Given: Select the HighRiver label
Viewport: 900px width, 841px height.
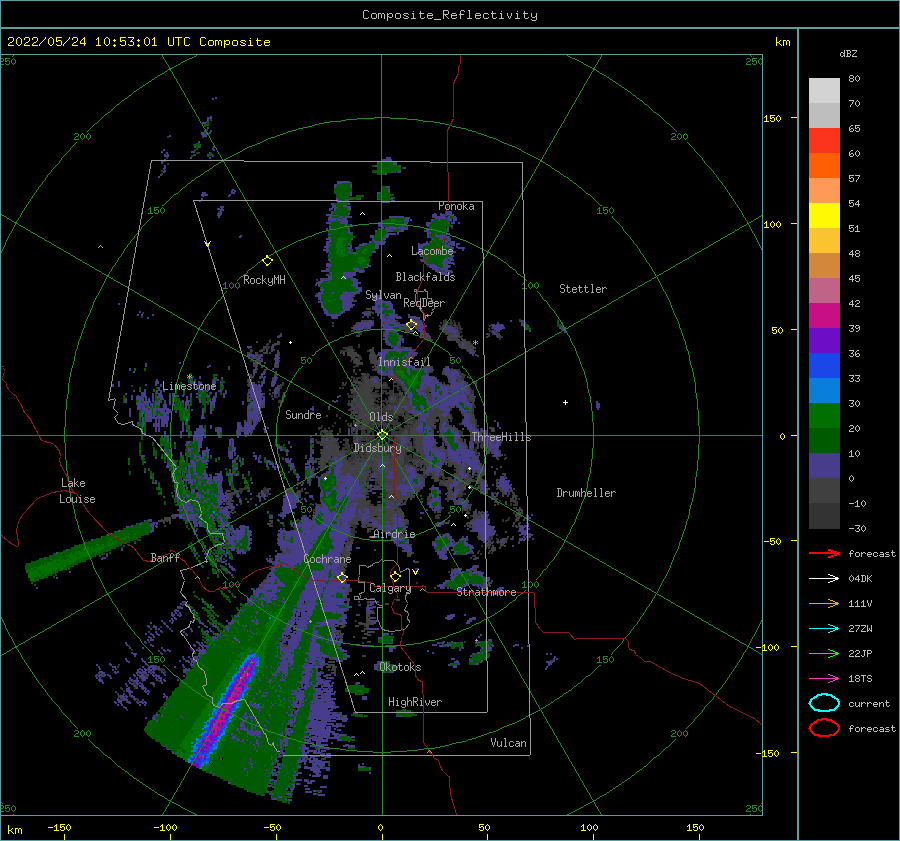Looking at the screenshot, I should [x=415, y=702].
